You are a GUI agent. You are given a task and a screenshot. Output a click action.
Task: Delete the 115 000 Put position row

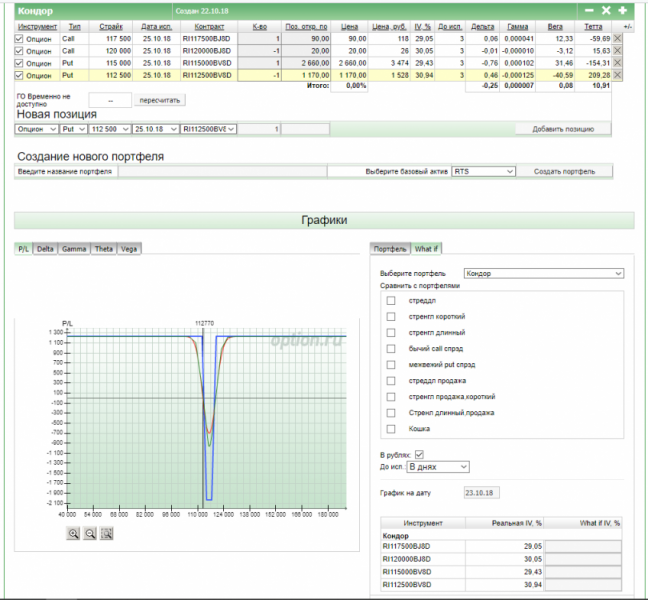(617, 63)
